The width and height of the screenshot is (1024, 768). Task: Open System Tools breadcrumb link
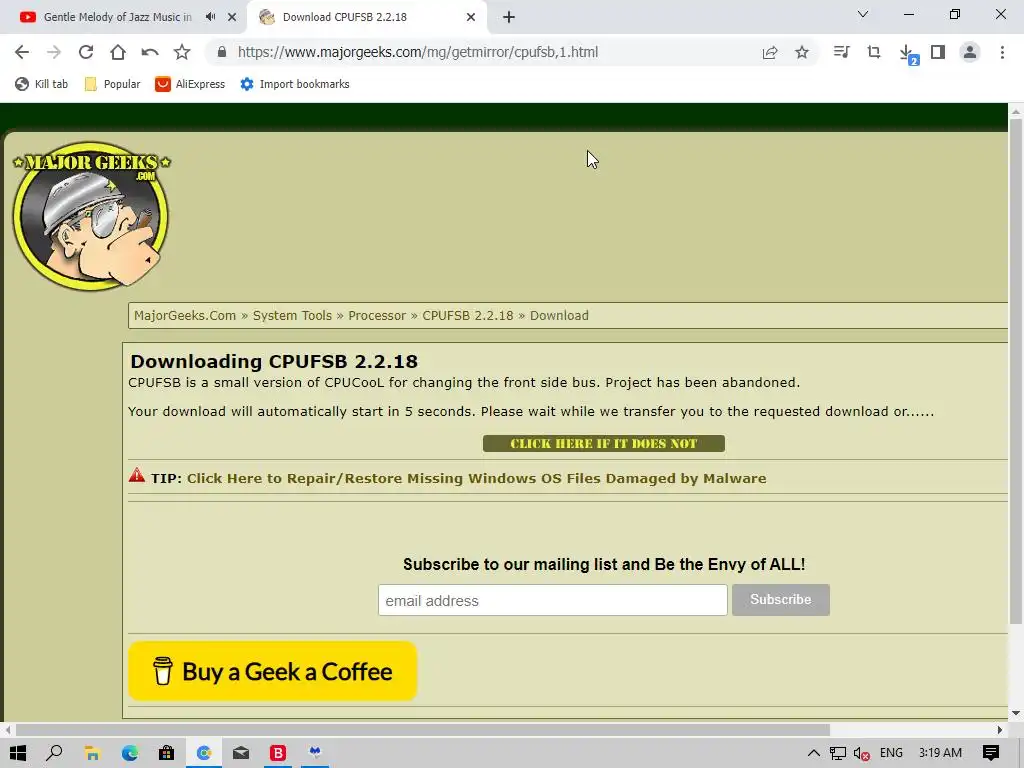click(x=292, y=315)
